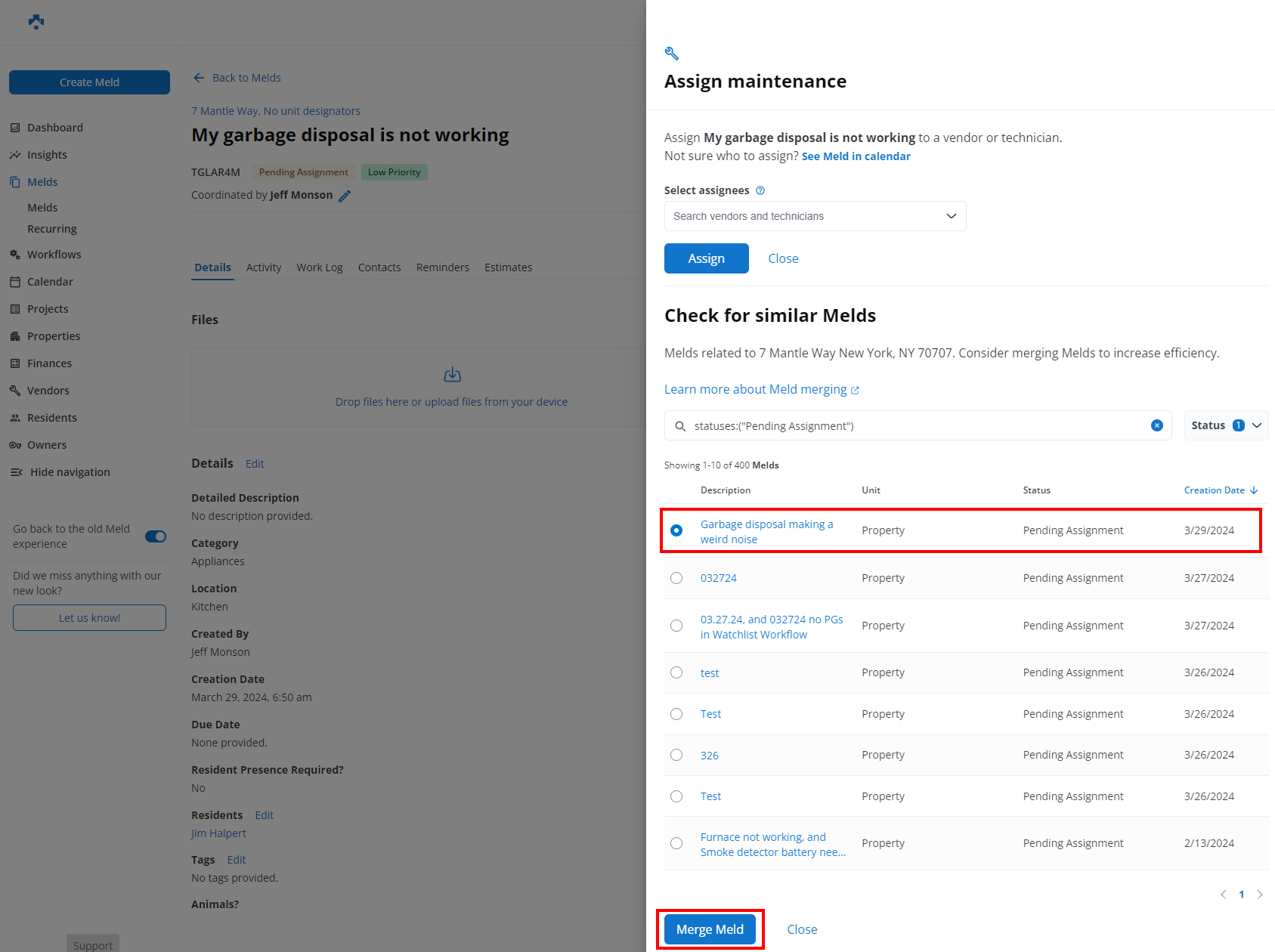Collapse navigation via Hide navigation icon
This screenshot has width=1275, height=952.
click(x=16, y=471)
